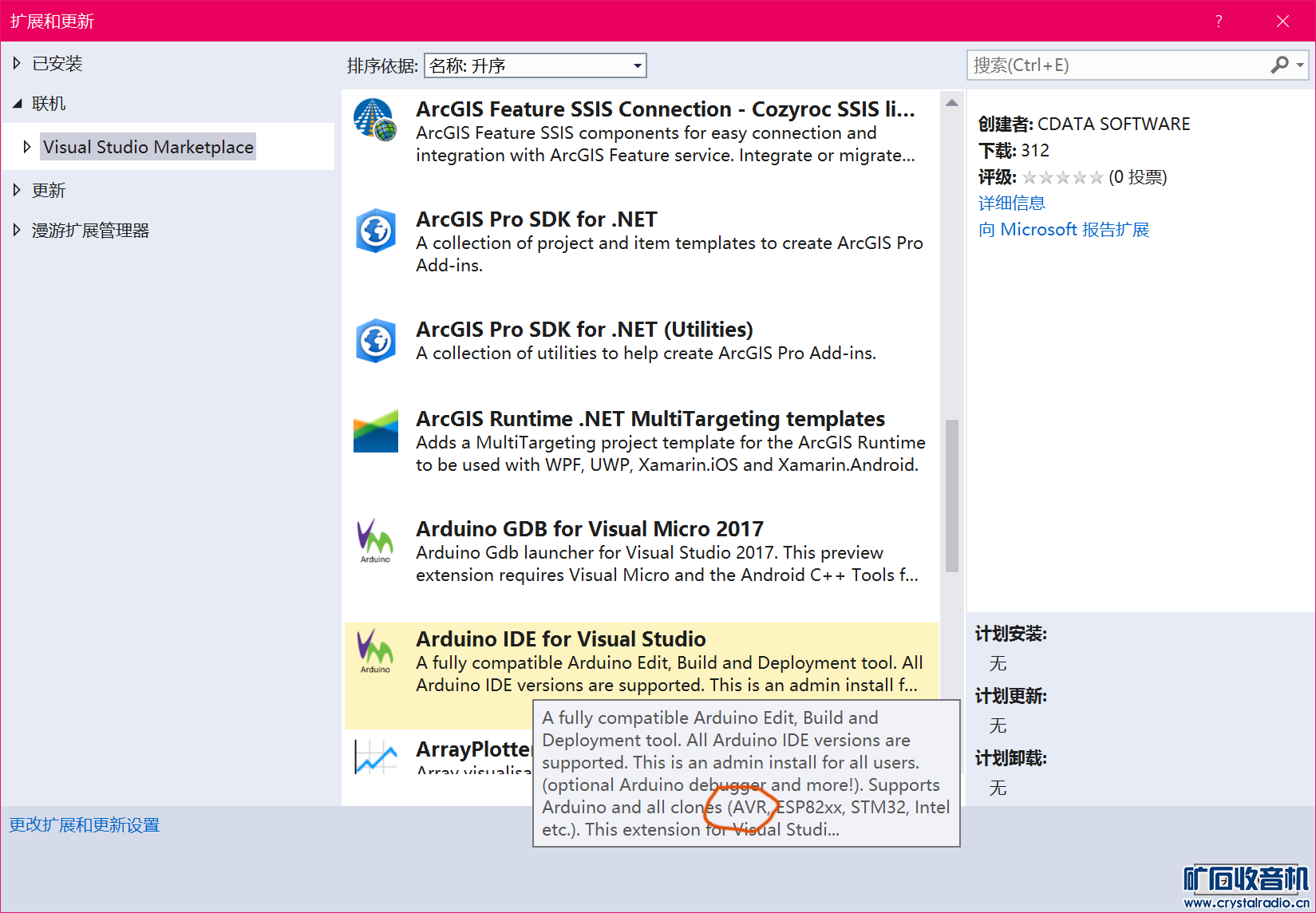Expand the 更新 tree node
The width and height of the screenshot is (1316, 913).
[x=17, y=190]
